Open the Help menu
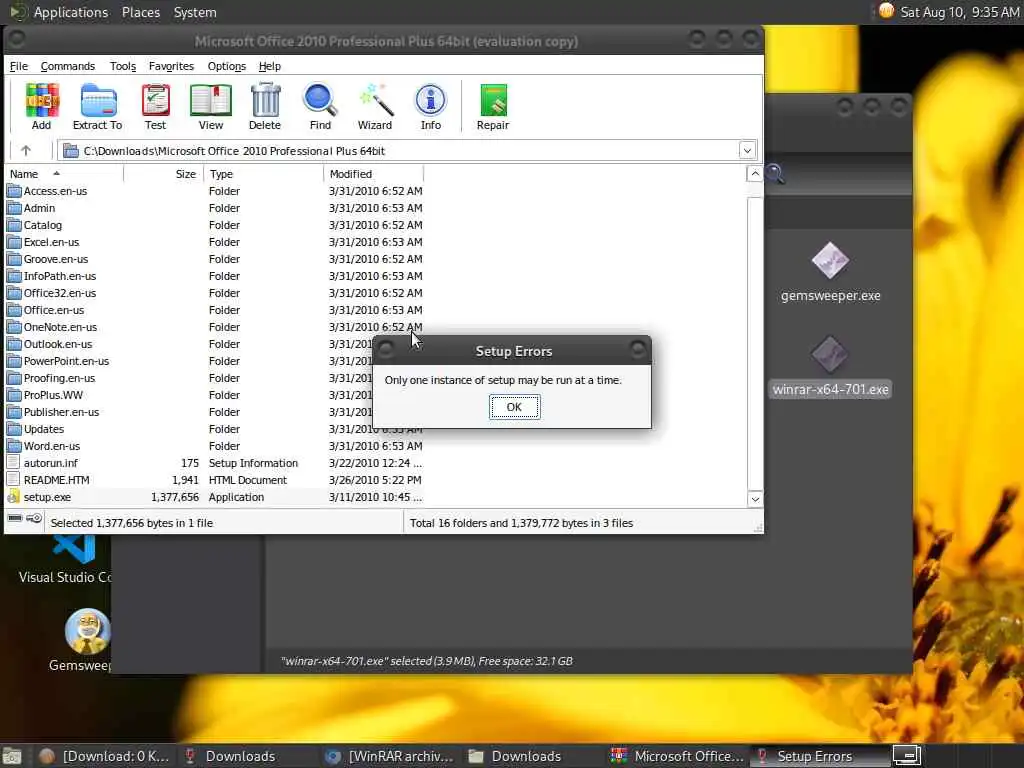The height and width of the screenshot is (768, 1024). point(270,66)
